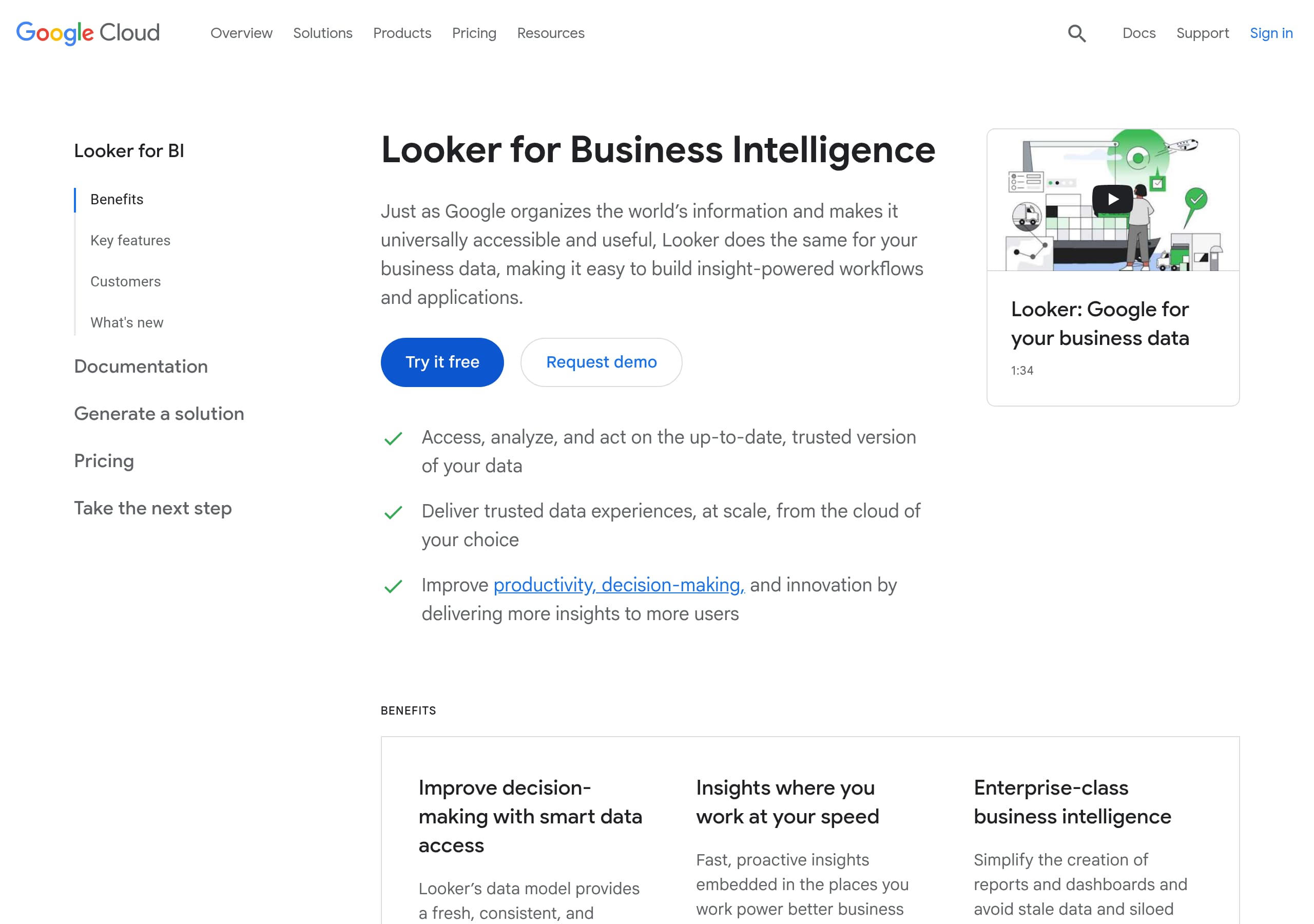This screenshot has height=924, width=1314.
Task: Click the Try it free button
Action: pos(442,362)
